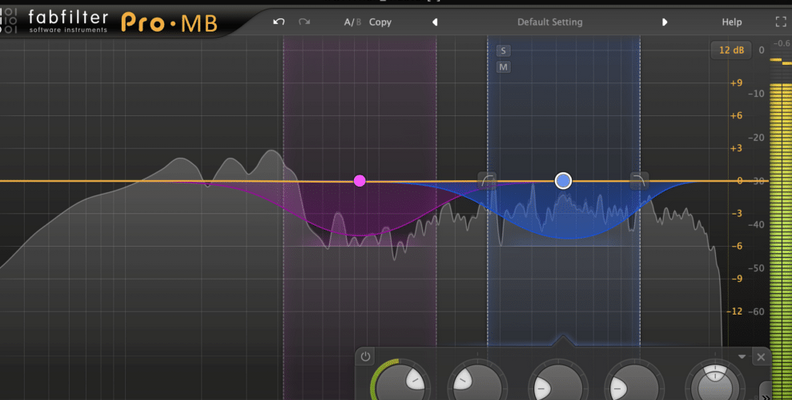Open the Default Setting preset menu
Viewport: 792px width, 400px height.
coord(549,22)
